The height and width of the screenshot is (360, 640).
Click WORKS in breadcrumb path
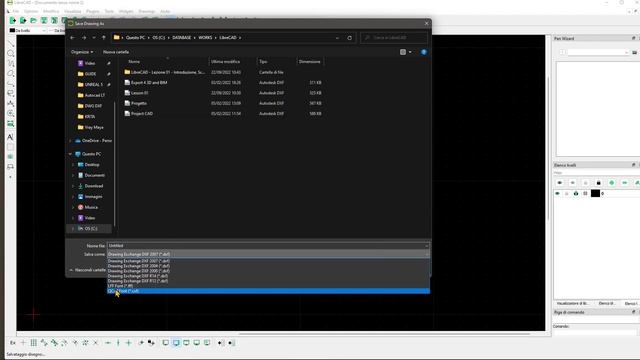(205, 38)
